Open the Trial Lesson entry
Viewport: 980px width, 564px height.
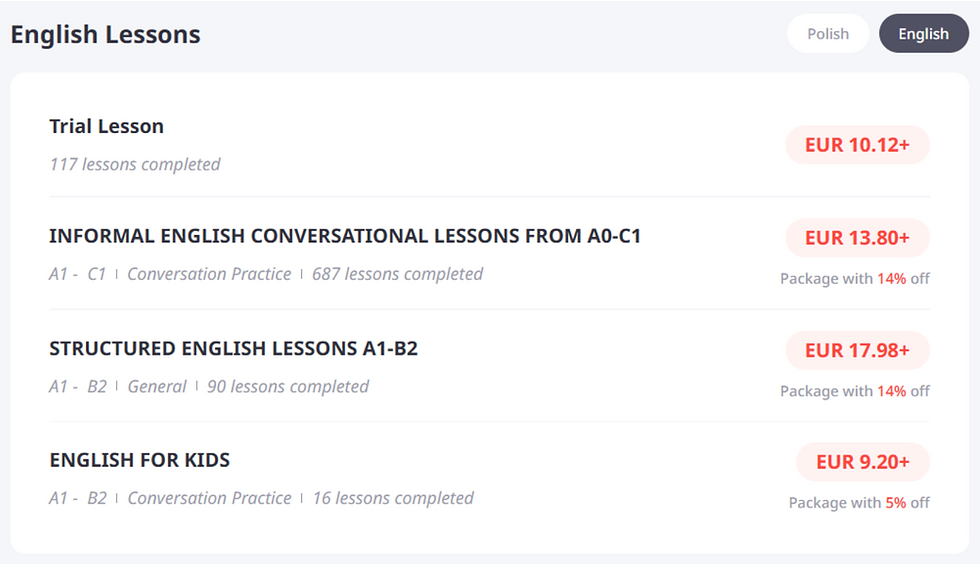point(106,126)
